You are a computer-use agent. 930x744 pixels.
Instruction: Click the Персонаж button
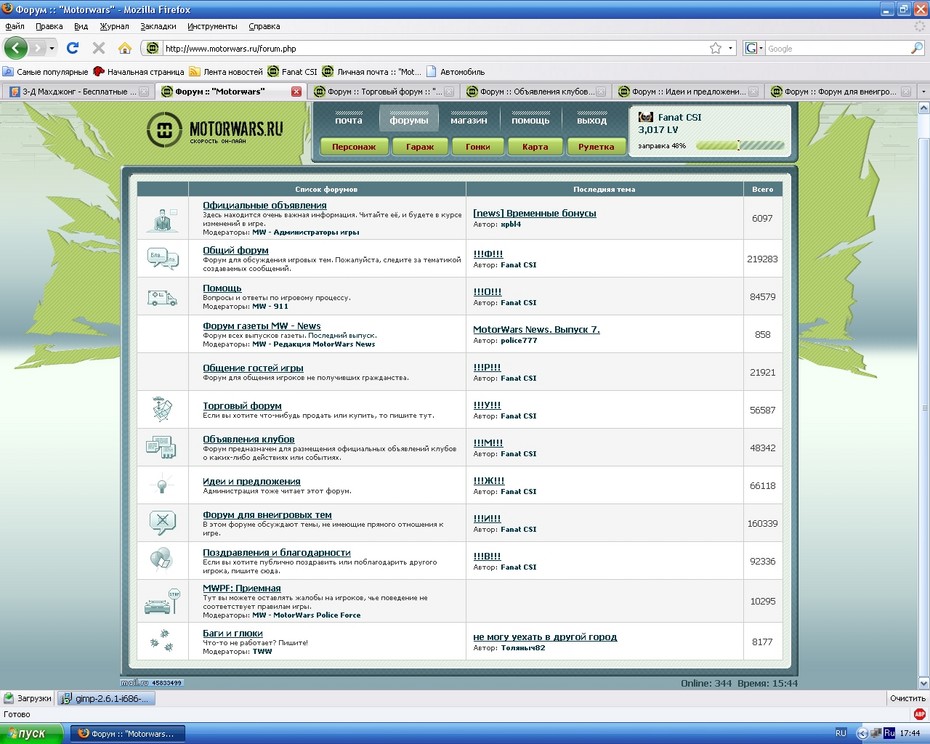click(354, 147)
